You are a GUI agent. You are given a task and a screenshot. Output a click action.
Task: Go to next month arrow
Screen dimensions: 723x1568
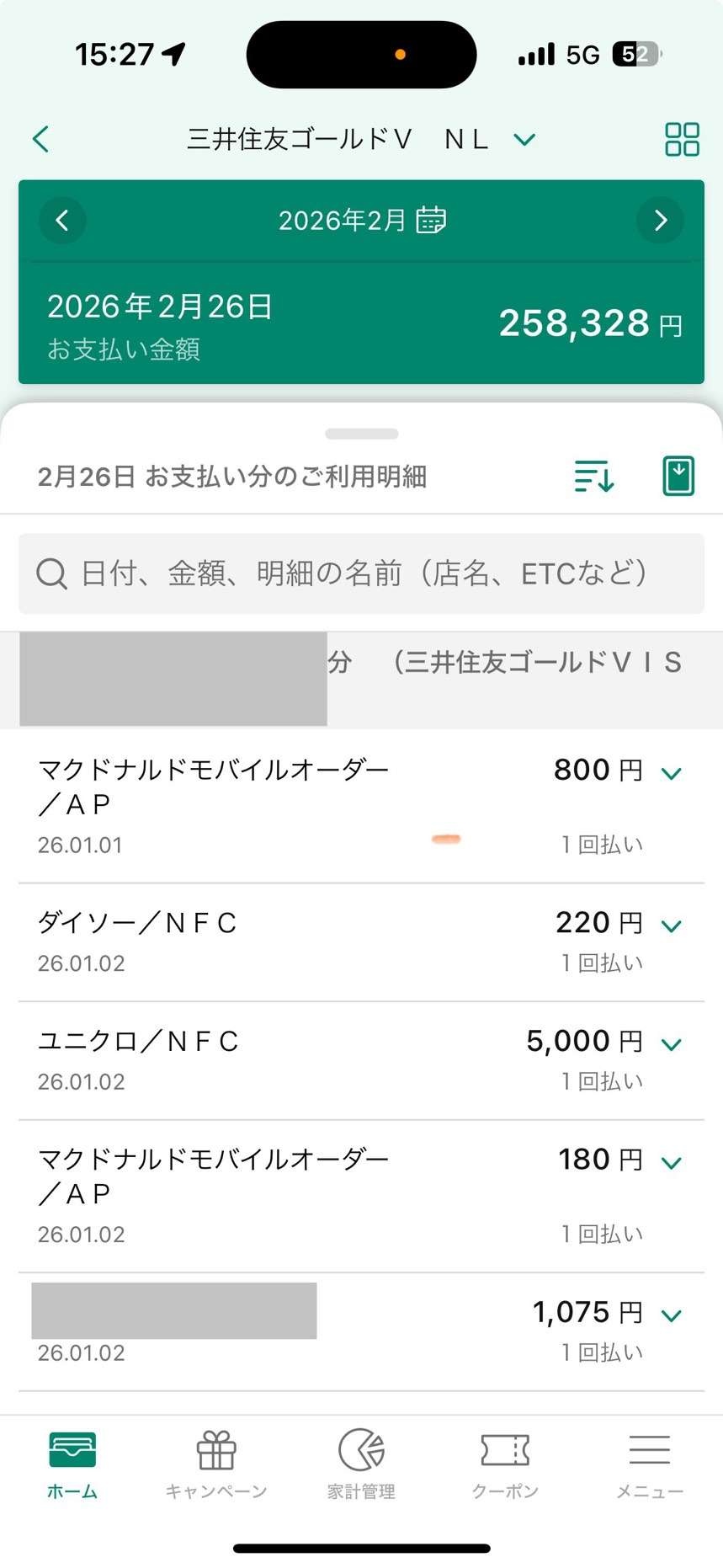coord(660,221)
